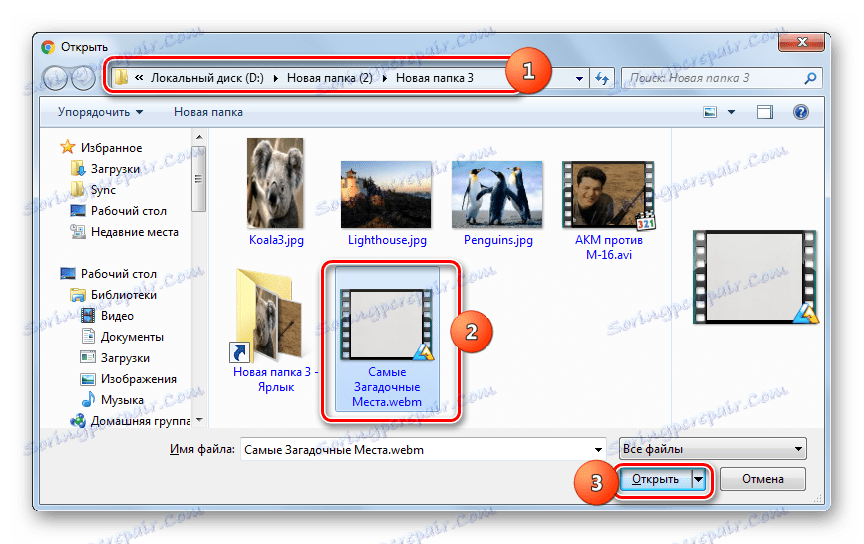Open the Все файлы file type dropdown
864x544 pixels.
click(712, 449)
